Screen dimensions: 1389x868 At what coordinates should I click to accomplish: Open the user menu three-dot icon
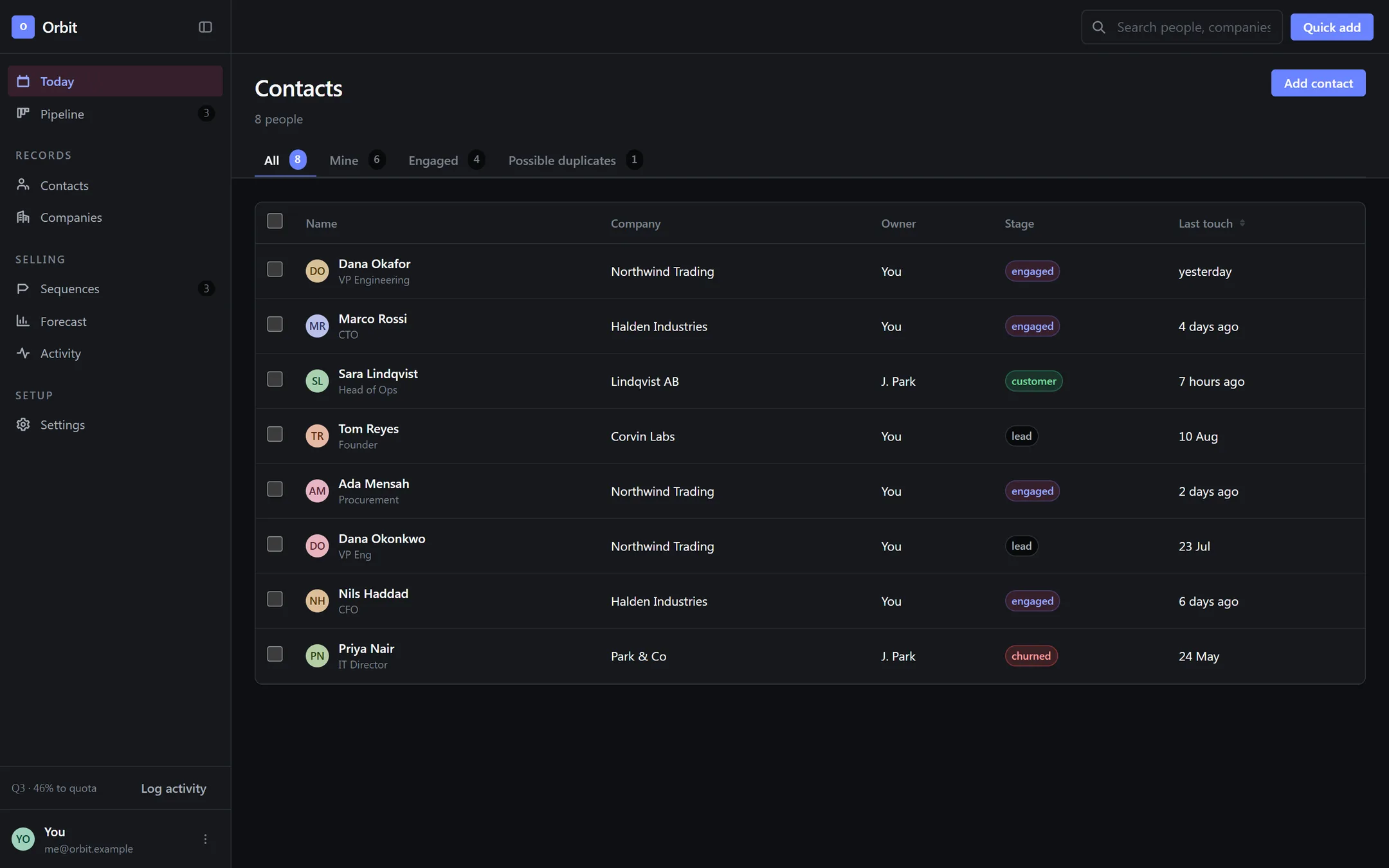pos(205,839)
